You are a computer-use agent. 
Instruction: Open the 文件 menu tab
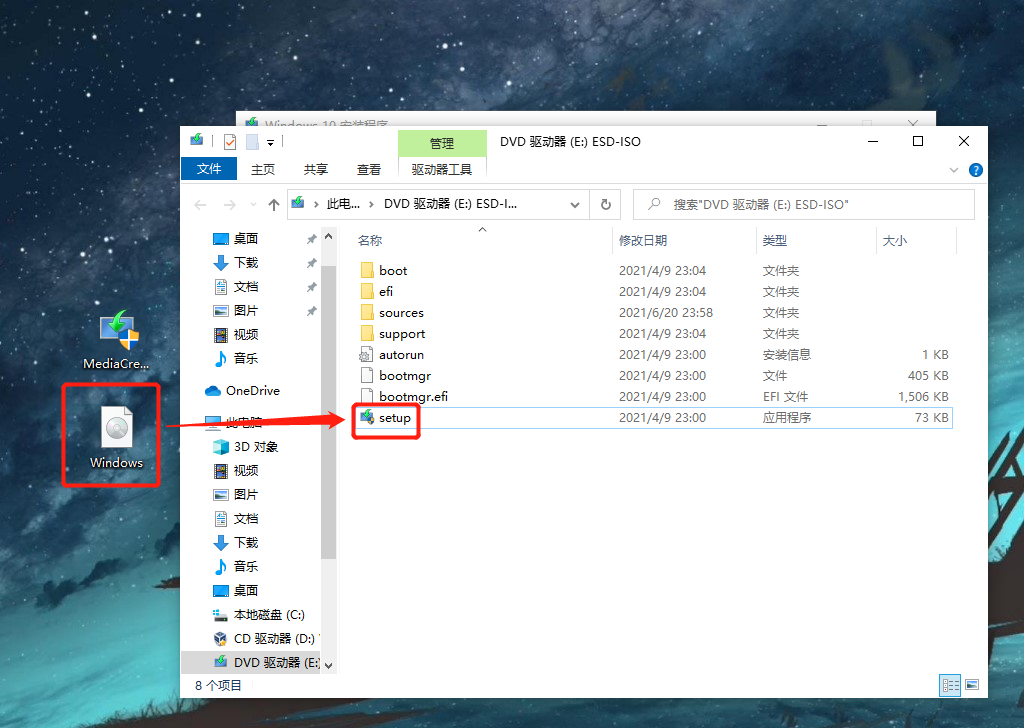pos(209,168)
